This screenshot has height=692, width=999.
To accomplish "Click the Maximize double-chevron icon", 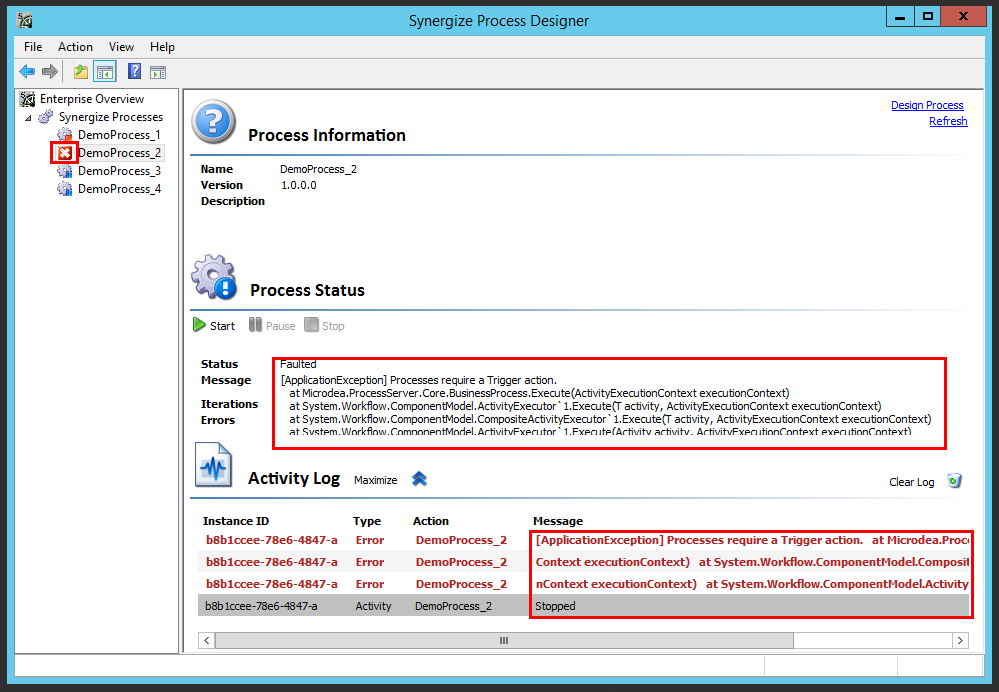I will 419,479.
